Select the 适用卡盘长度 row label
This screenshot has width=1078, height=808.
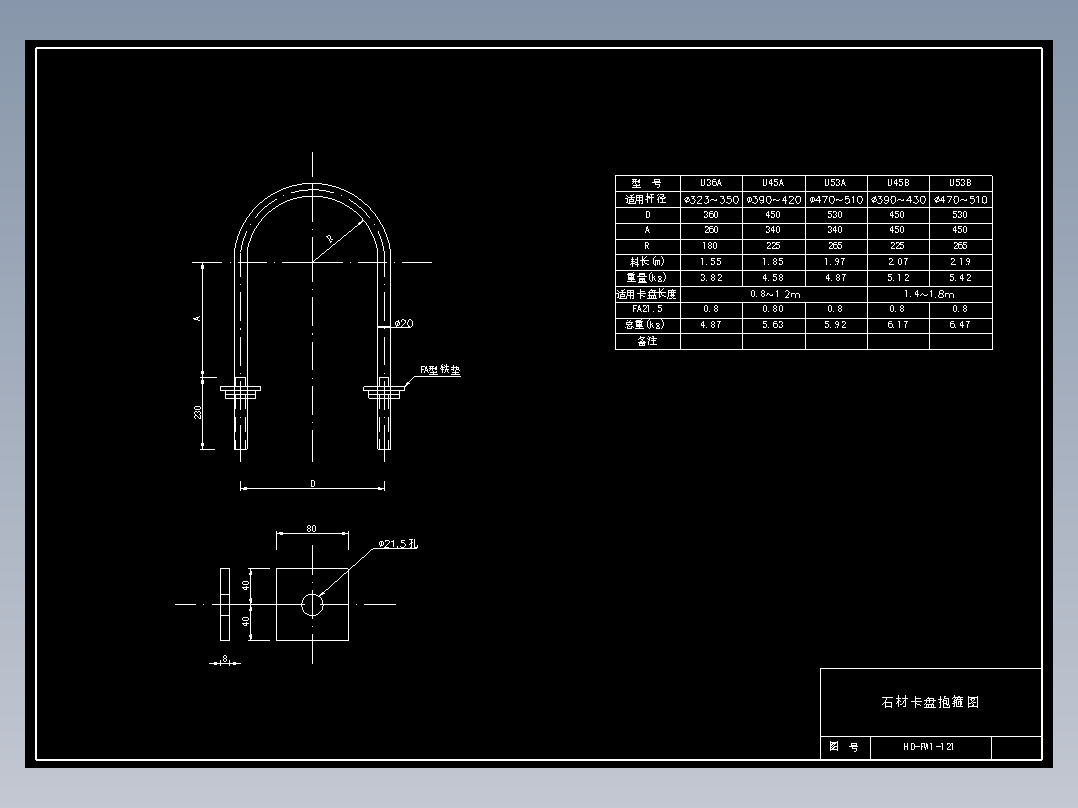click(x=647, y=294)
